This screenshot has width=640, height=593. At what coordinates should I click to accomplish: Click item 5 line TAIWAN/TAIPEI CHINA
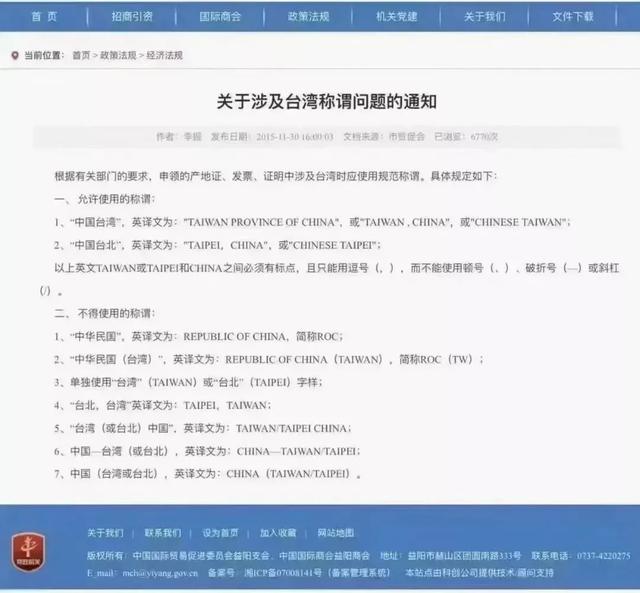click(203, 428)
